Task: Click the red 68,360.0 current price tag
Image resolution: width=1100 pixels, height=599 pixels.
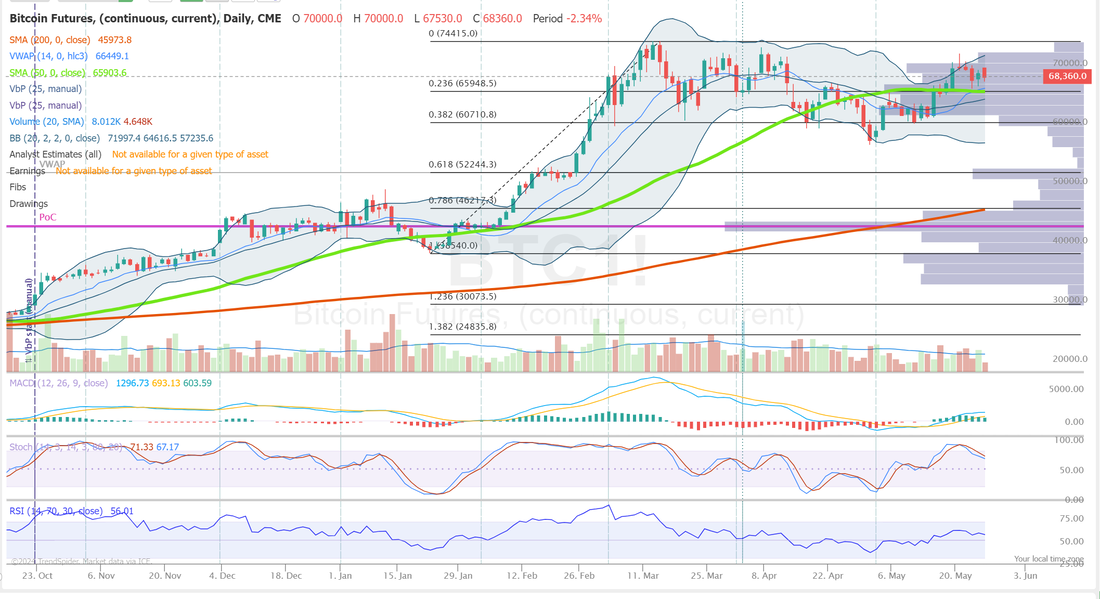Action: (x=1066, y=76)
